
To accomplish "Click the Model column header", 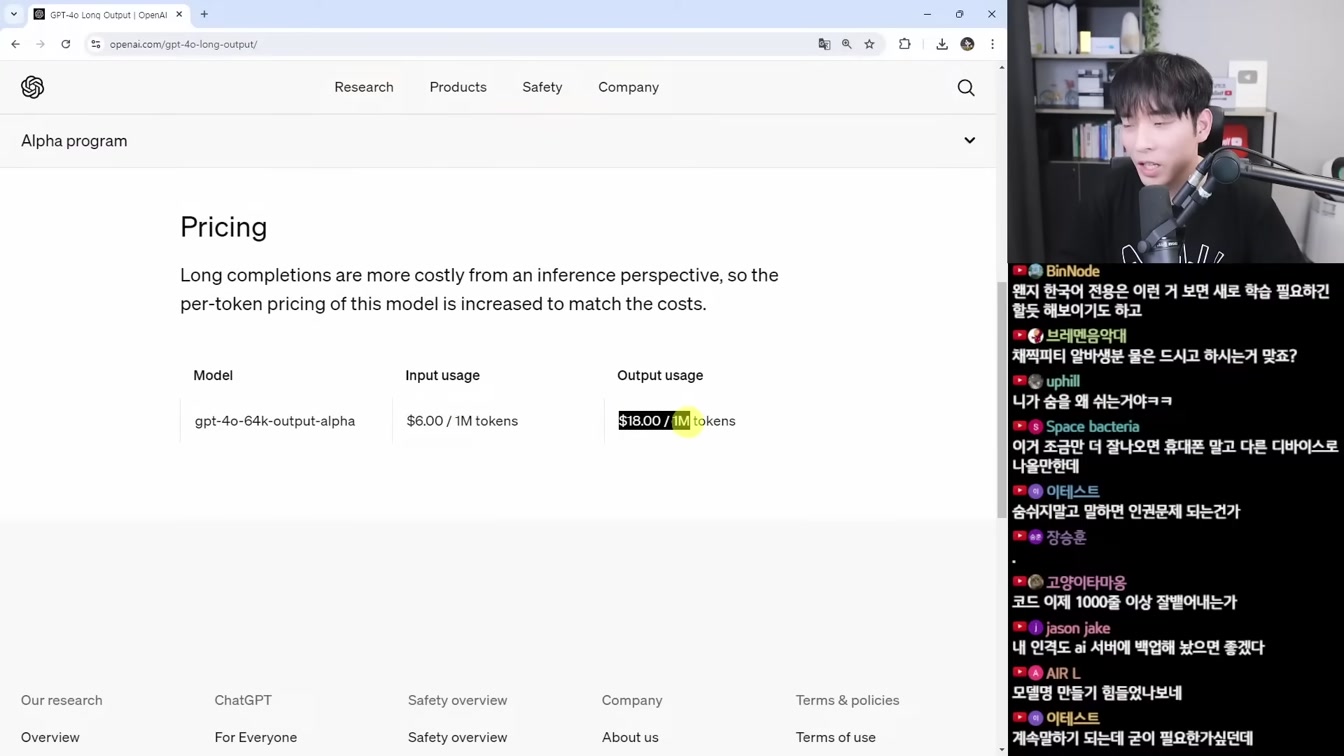I will pyautogui.click(x=213, y=375).
